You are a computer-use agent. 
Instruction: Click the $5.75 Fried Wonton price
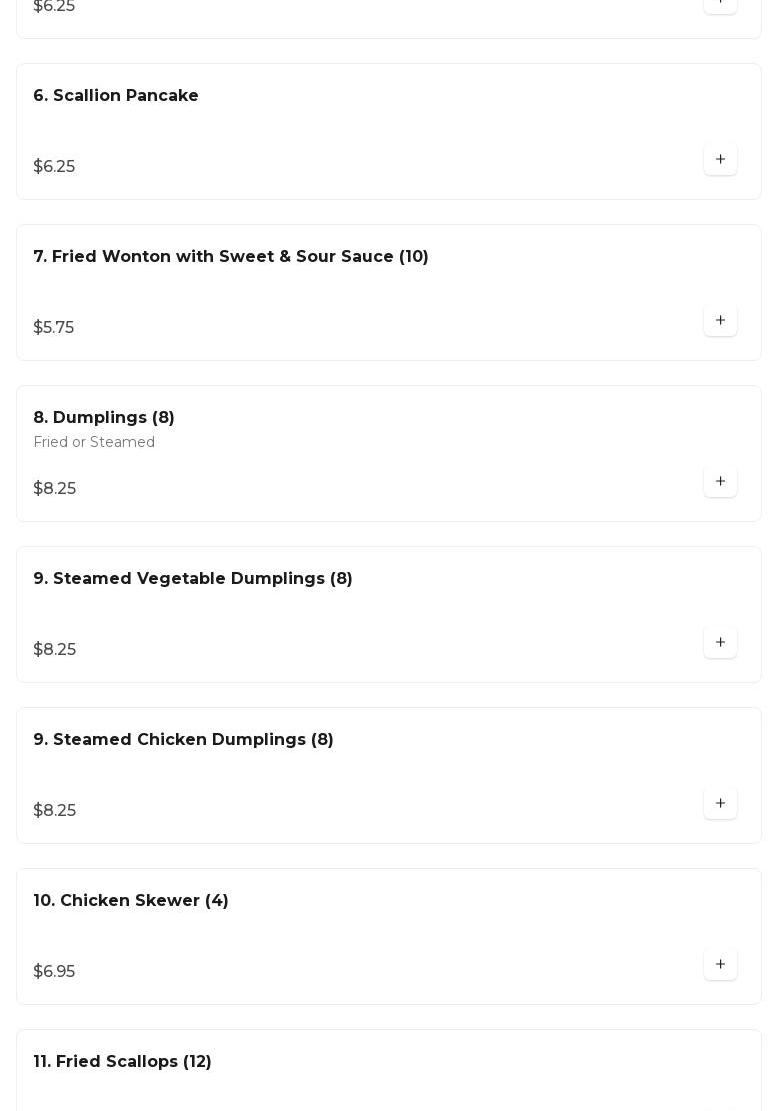click(53, 327)
